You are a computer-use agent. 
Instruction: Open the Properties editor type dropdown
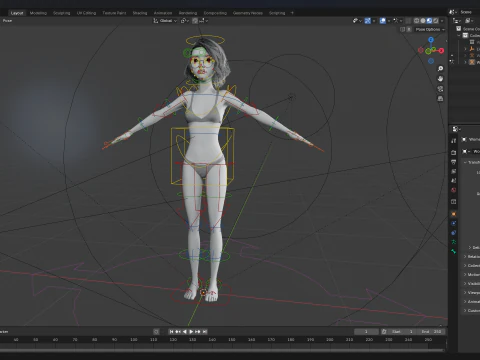[x=456, y=129]
